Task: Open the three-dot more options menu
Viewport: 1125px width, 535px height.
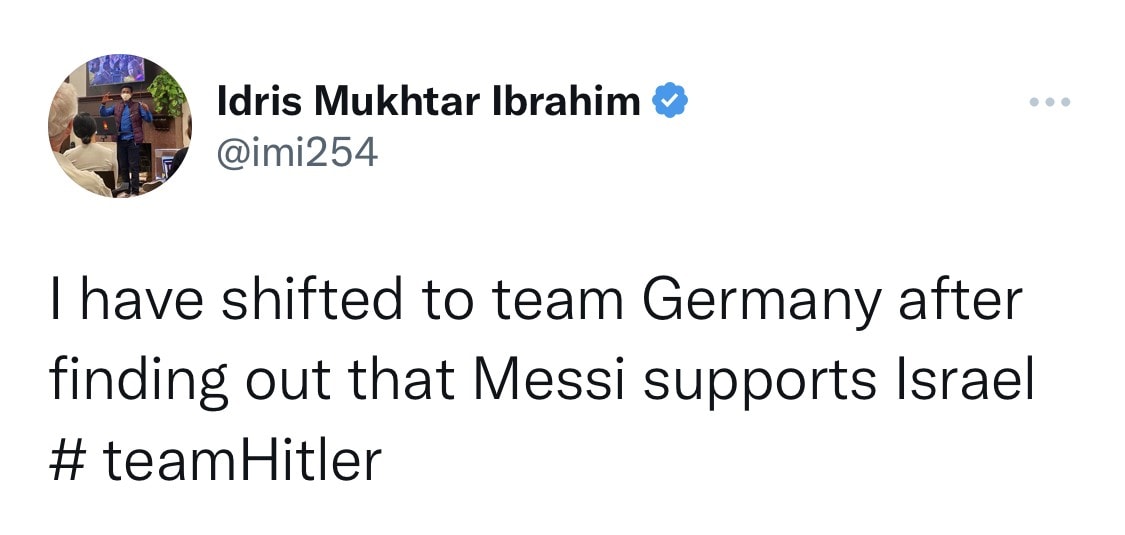Action: click(1050, 103)
